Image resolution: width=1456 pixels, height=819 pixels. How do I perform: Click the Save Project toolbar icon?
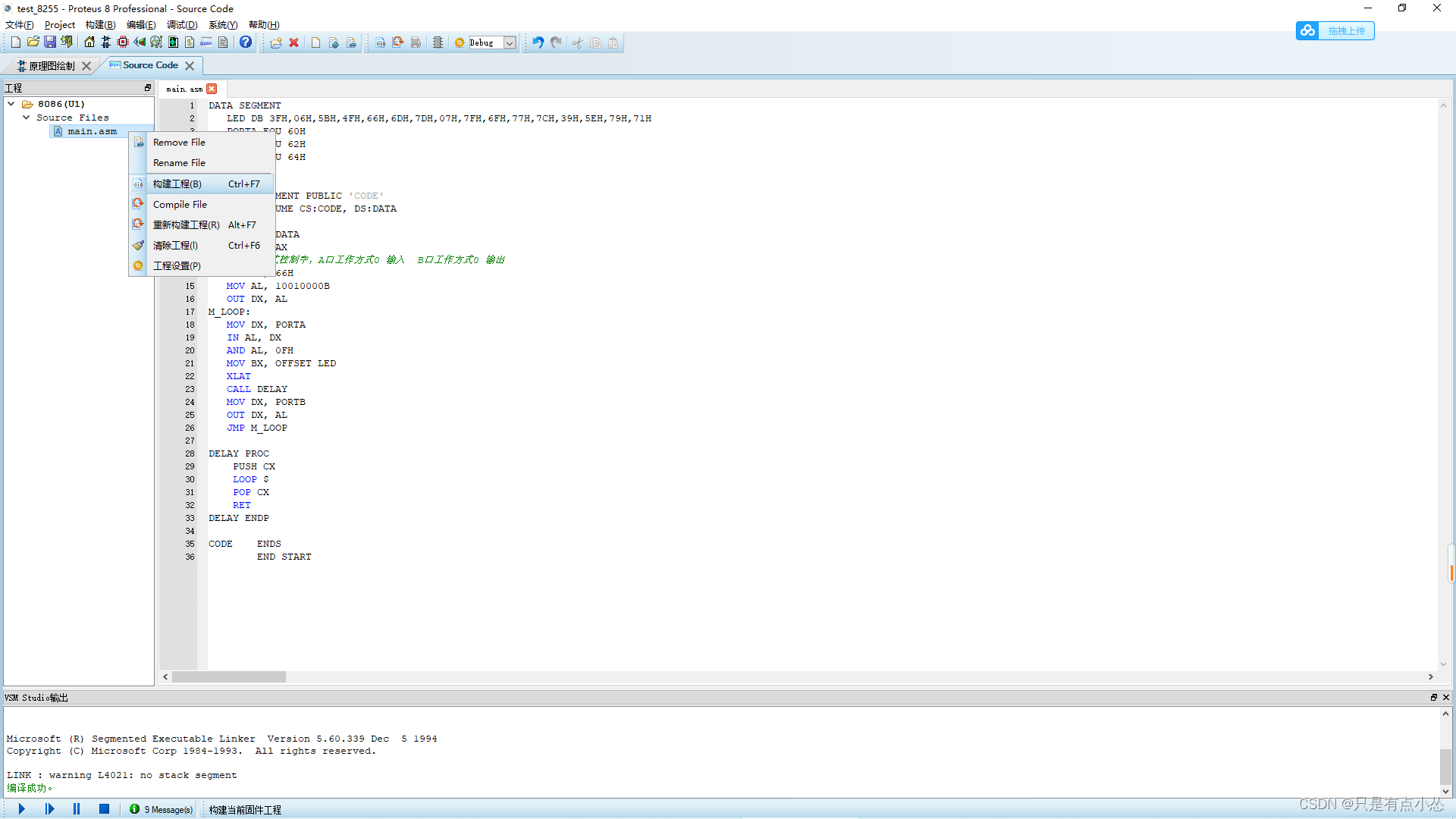point(50,42)
